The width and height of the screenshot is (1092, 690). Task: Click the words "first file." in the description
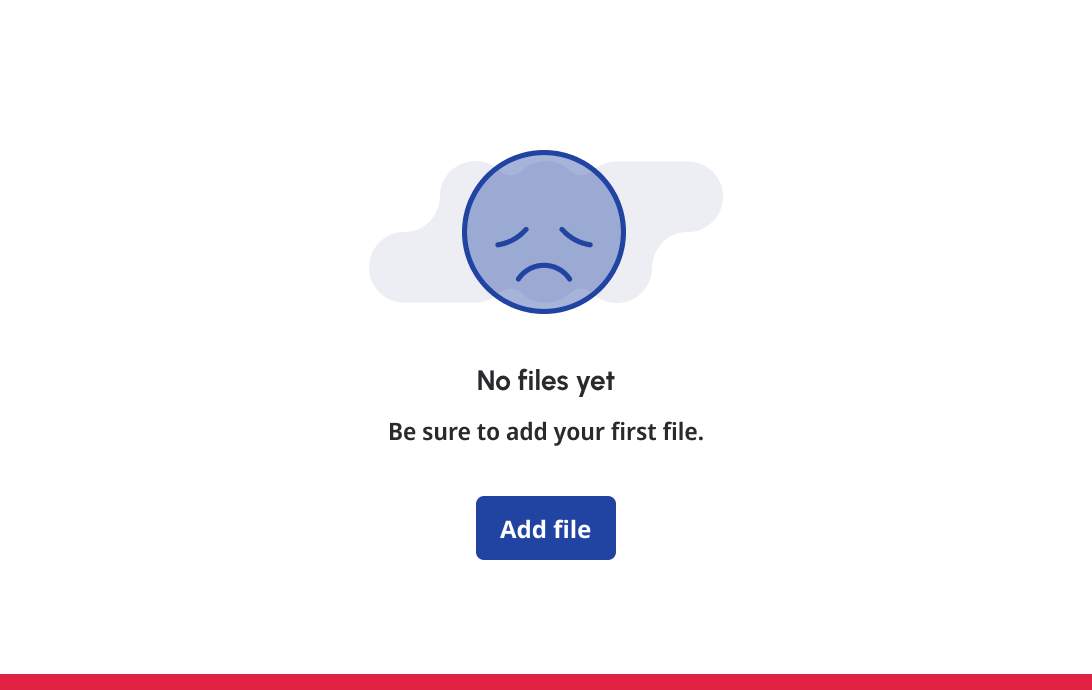pos(657,432)
